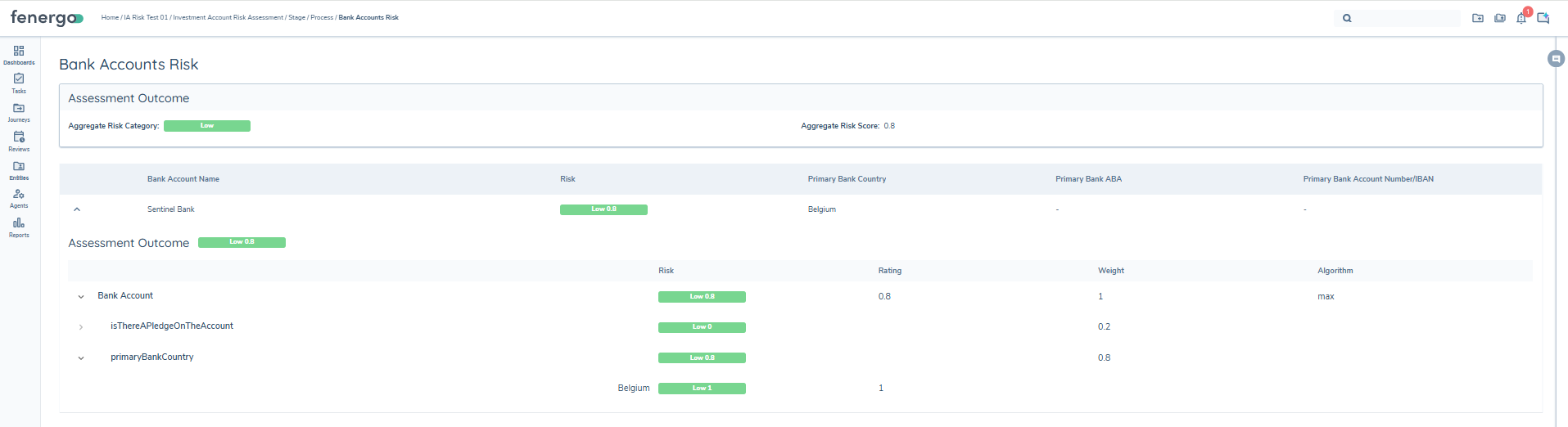Screen dimensions: 1568x427
Task: Go to Stage breadcrumb
Action: click(296, 17)
